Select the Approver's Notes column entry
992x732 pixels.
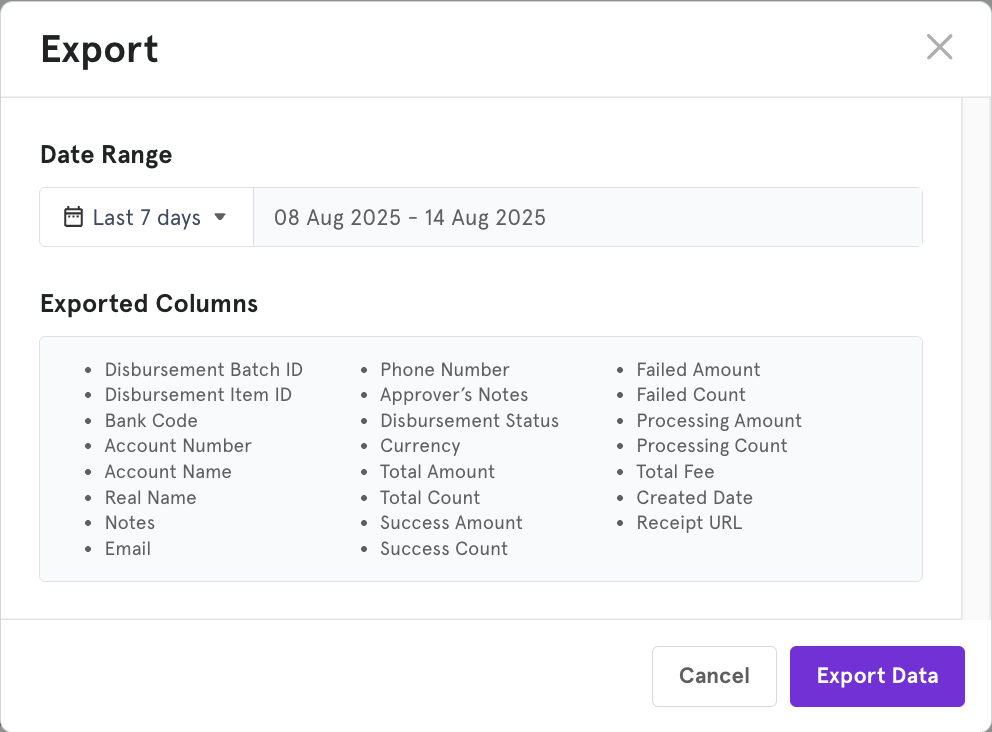pyautogui.click(x=454, y=395)
